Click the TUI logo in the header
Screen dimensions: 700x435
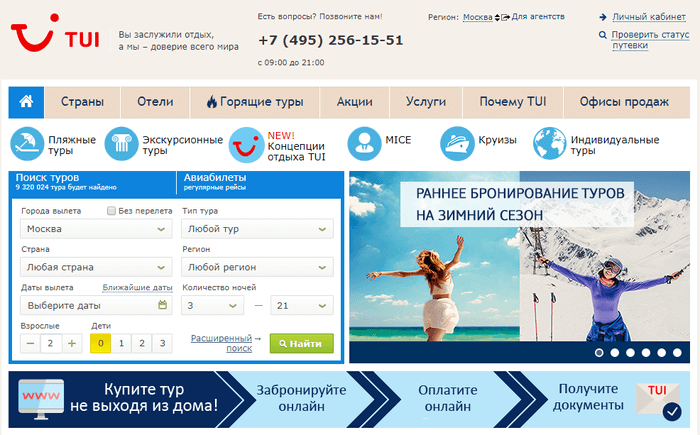pos(53,40)
